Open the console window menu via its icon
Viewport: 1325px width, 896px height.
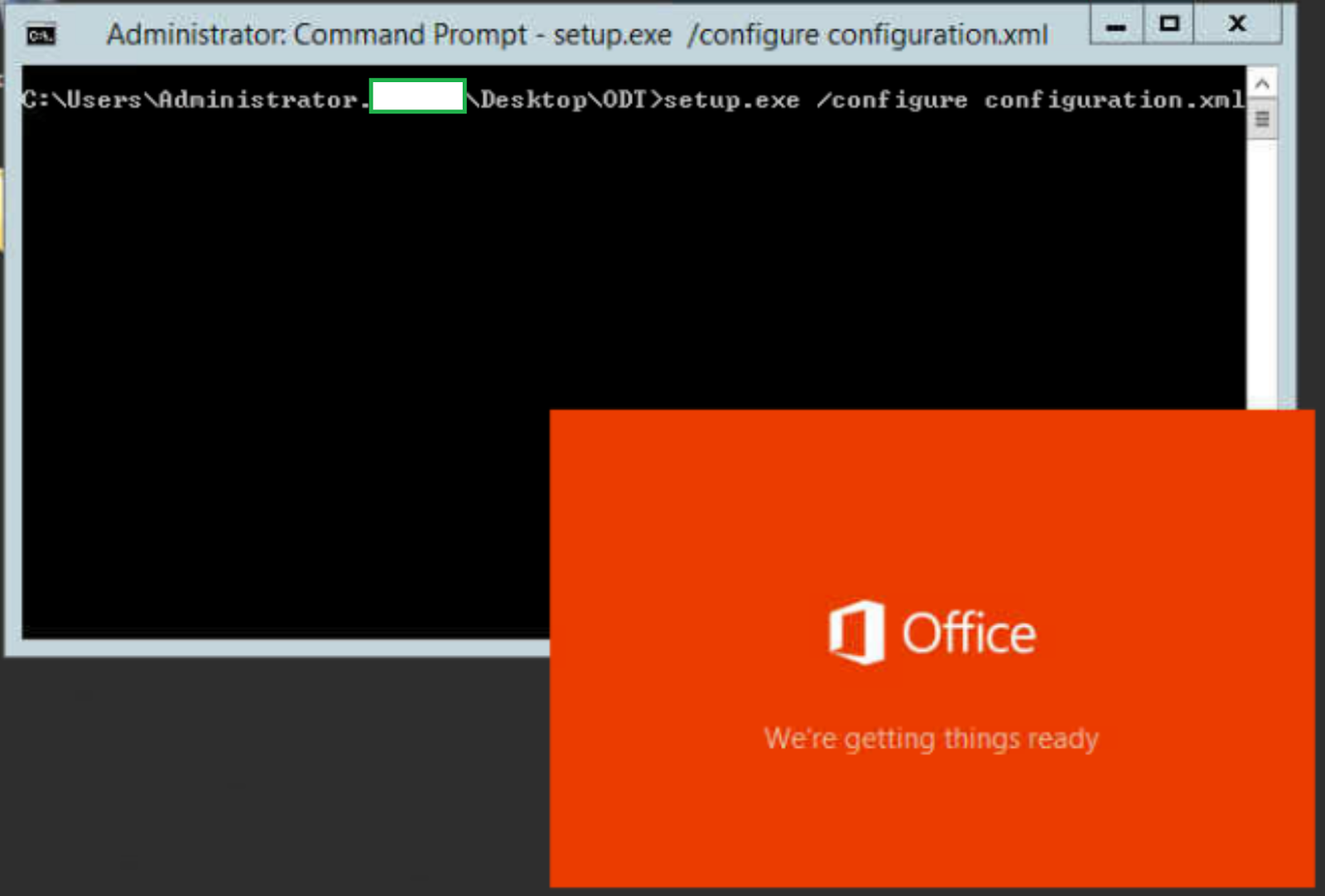pos(40,35)
